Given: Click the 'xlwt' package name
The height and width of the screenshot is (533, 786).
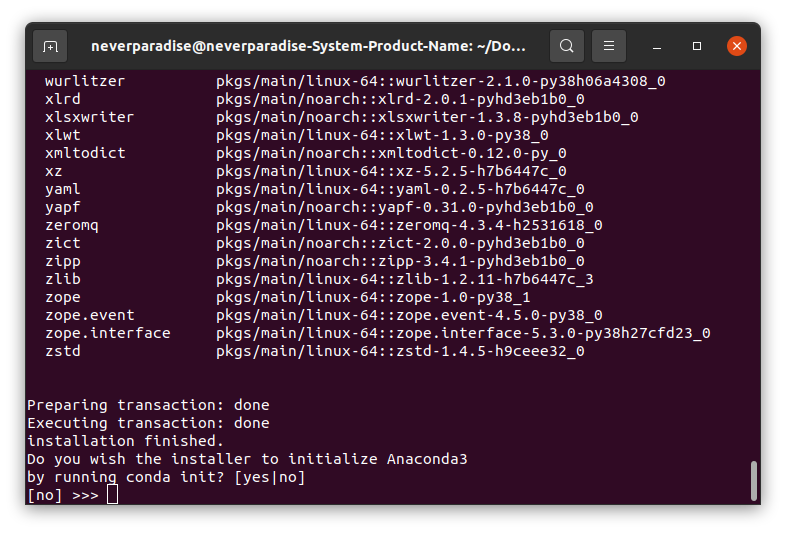Looking at the screenshot, I should click(x=63, y=135).
